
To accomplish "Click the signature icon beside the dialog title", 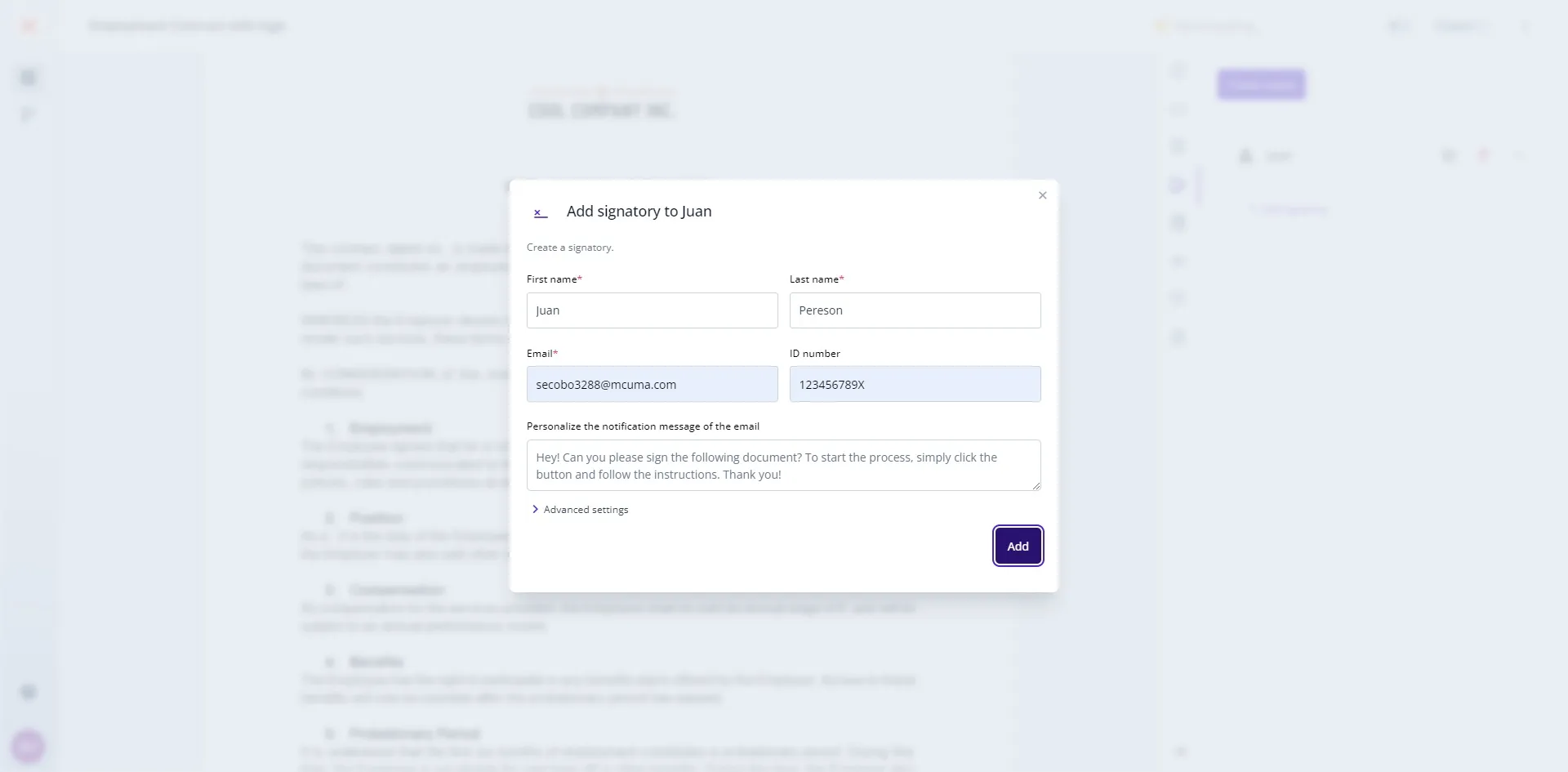I will click(540, 212).
